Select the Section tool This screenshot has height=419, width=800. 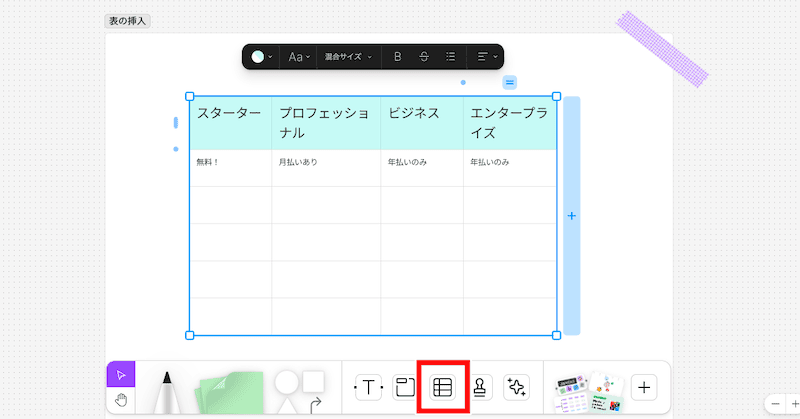[405, 387]
